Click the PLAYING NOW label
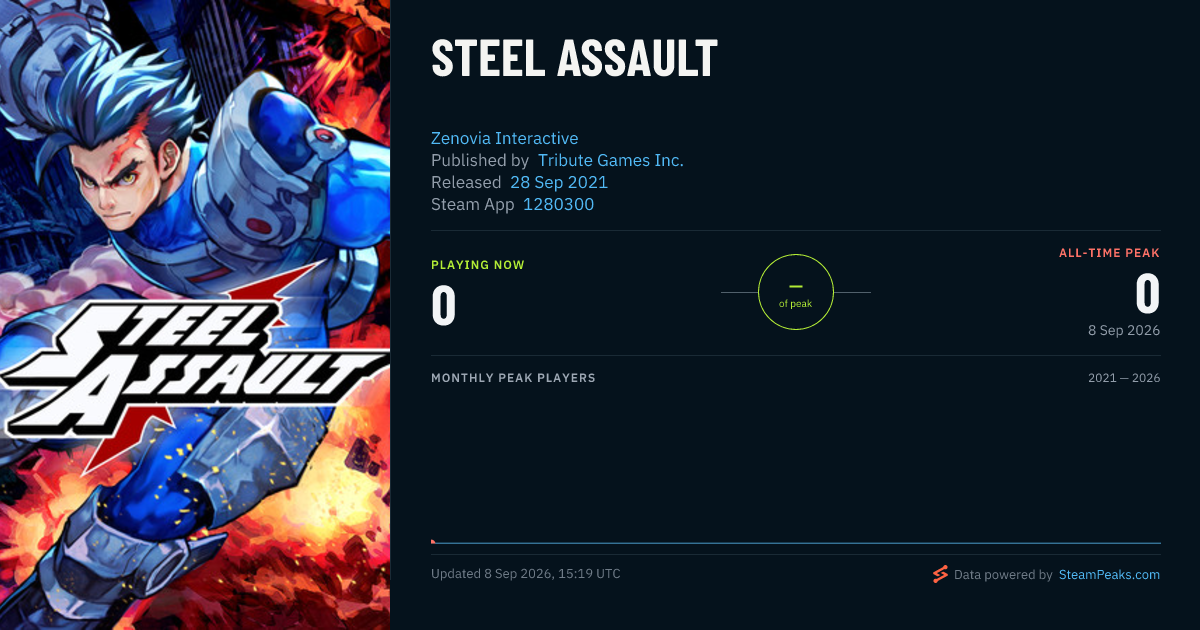 478,265
